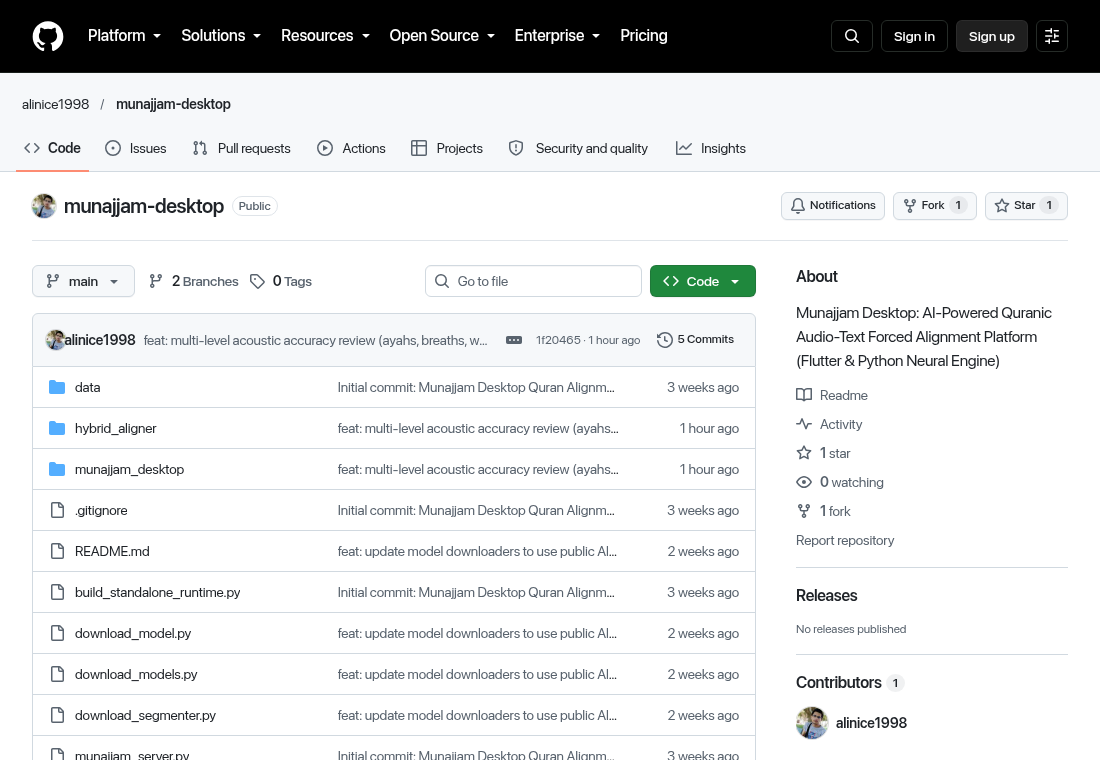Open build_standalone_runtime.py file name

[158, 592]
